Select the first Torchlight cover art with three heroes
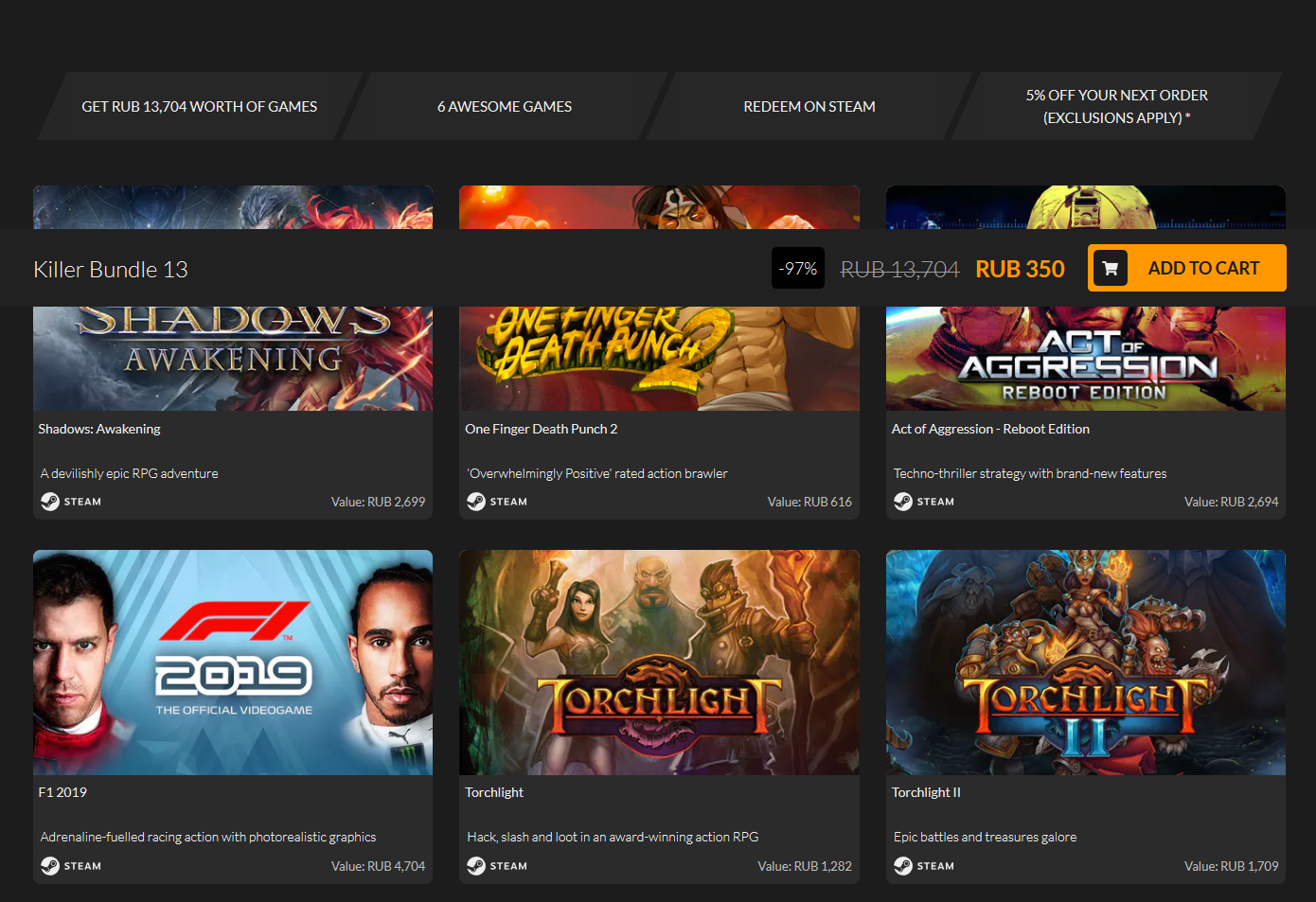The width and height of the screenshot is (1316, 902). (x=659, y=663)
